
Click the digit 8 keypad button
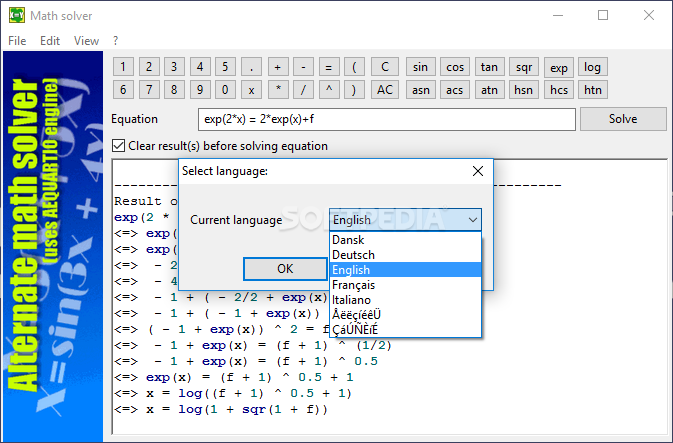pos(174,90)
